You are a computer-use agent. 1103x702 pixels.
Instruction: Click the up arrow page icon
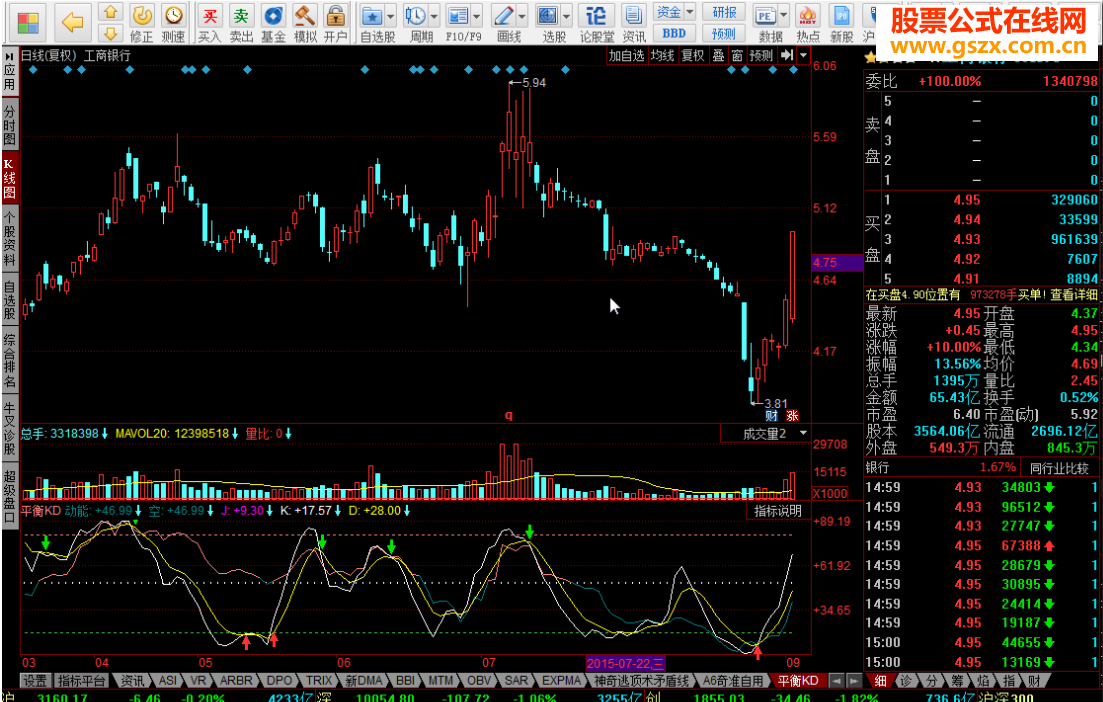pyautogui.click(x=110, y=12)
